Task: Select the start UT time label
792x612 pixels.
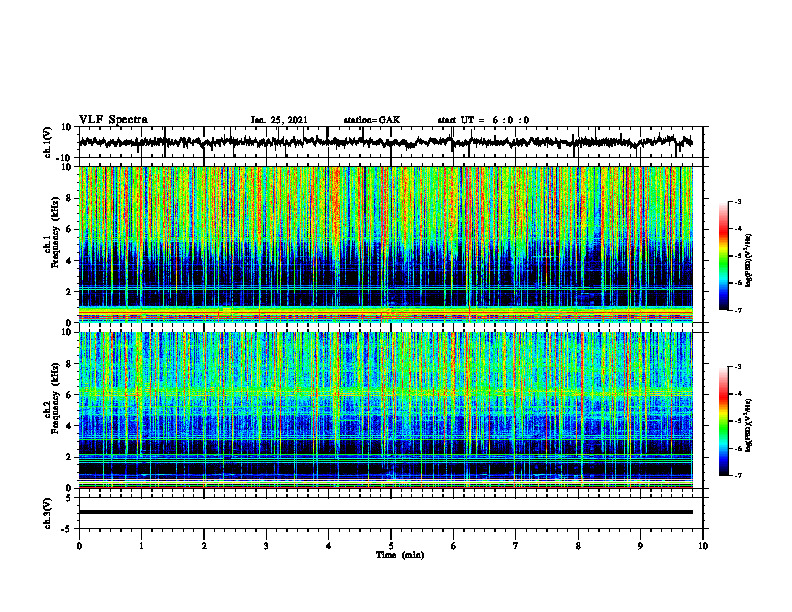Action: 483,120
